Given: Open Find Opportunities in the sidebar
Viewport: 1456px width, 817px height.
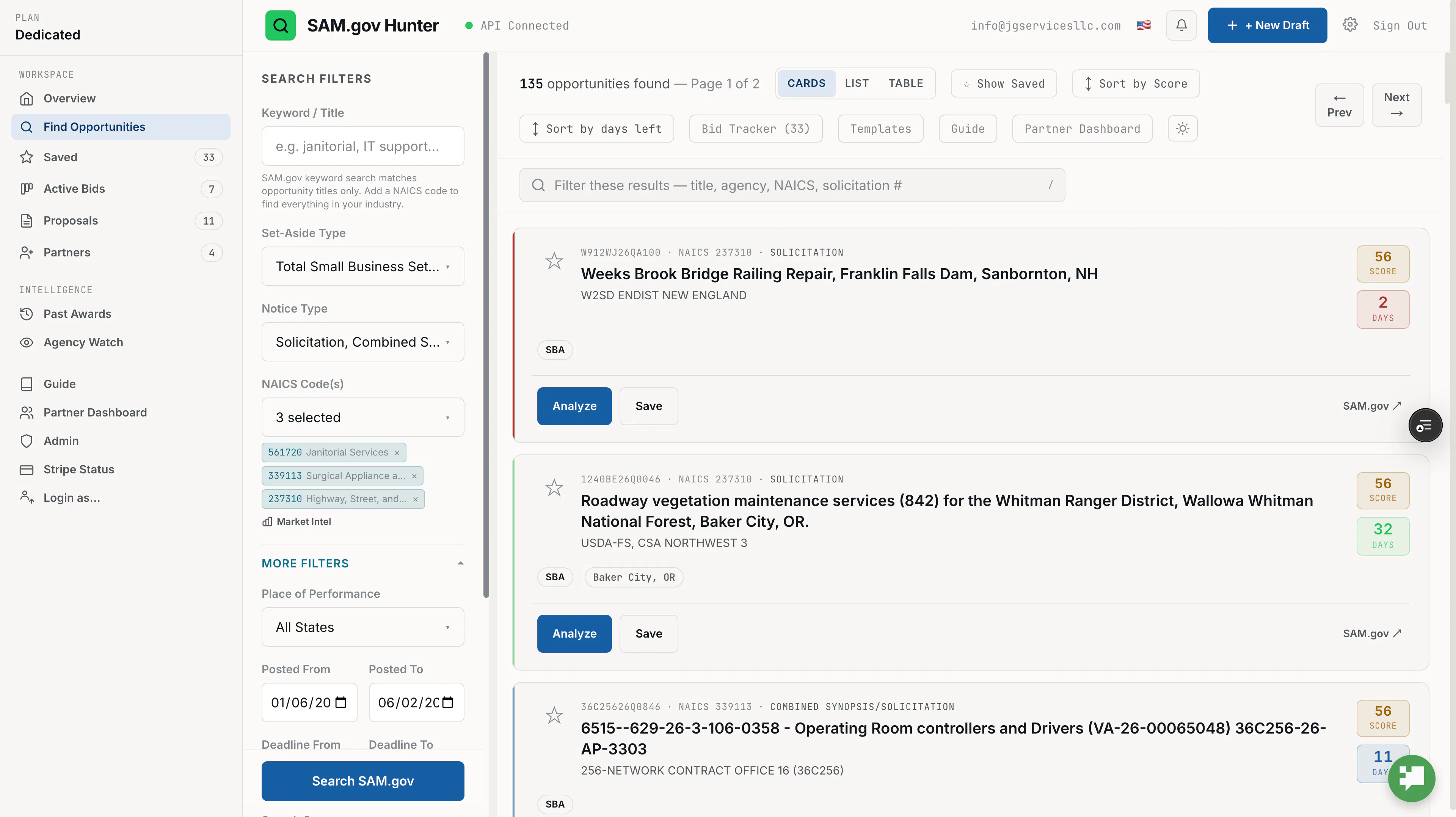Looking at the screenshot, I should tap(121, 127).
